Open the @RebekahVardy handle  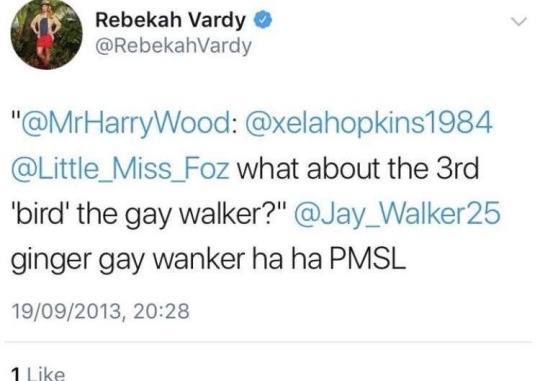pos(173,46)
